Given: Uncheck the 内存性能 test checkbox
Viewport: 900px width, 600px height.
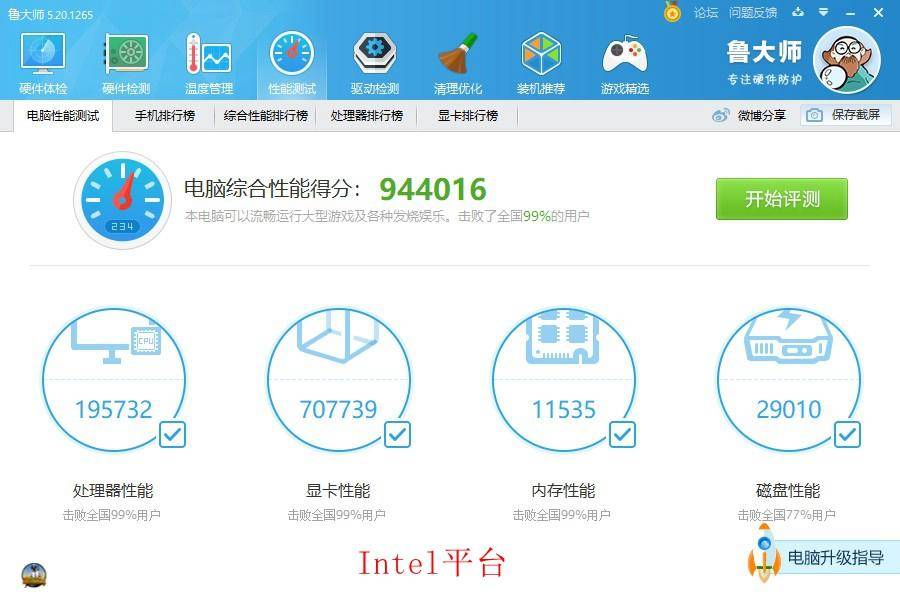Looking at the screenshot, I should coord(623,435).
